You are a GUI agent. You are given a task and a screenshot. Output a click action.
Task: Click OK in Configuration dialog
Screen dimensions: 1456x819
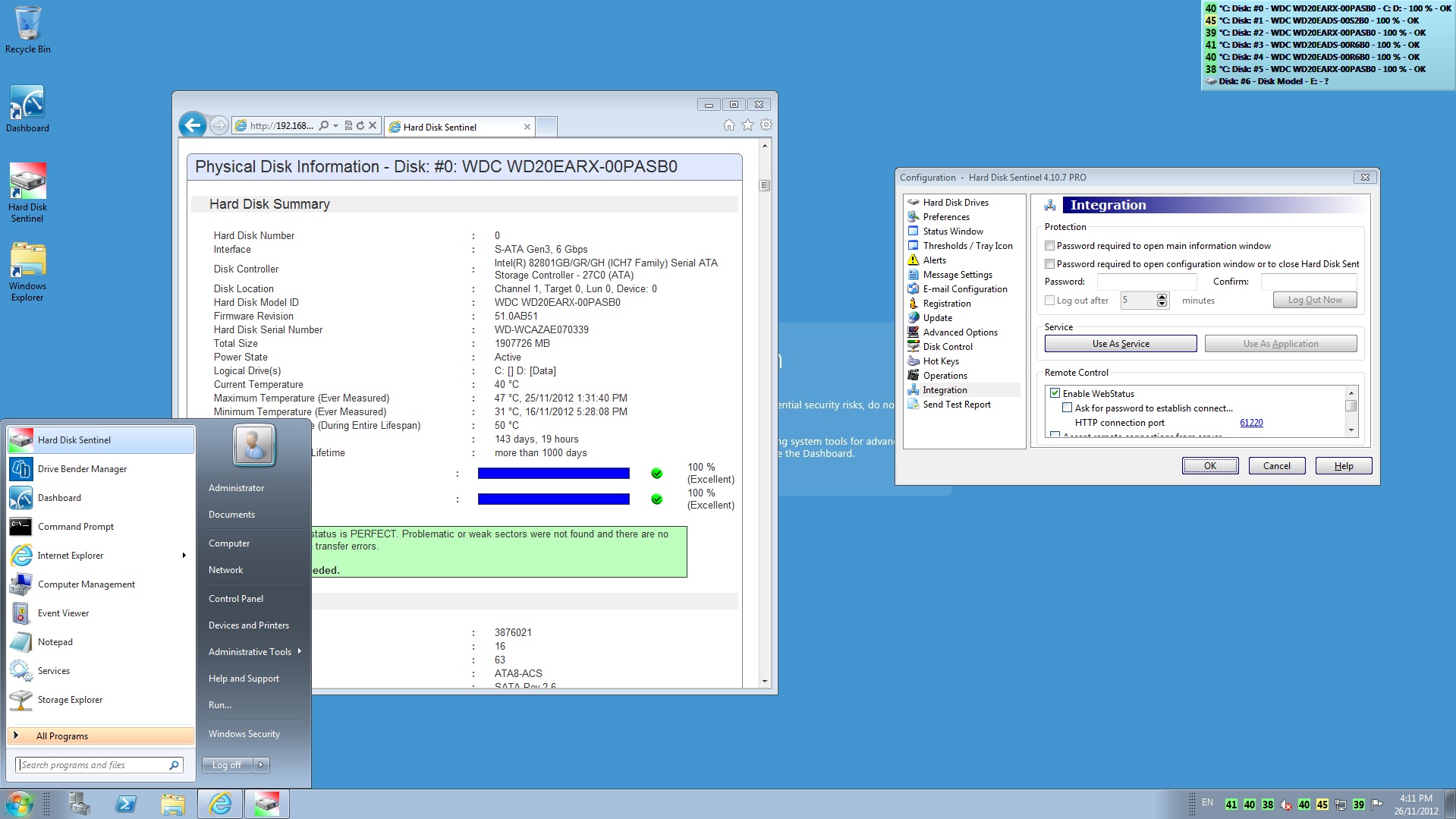coord(1210,466)
